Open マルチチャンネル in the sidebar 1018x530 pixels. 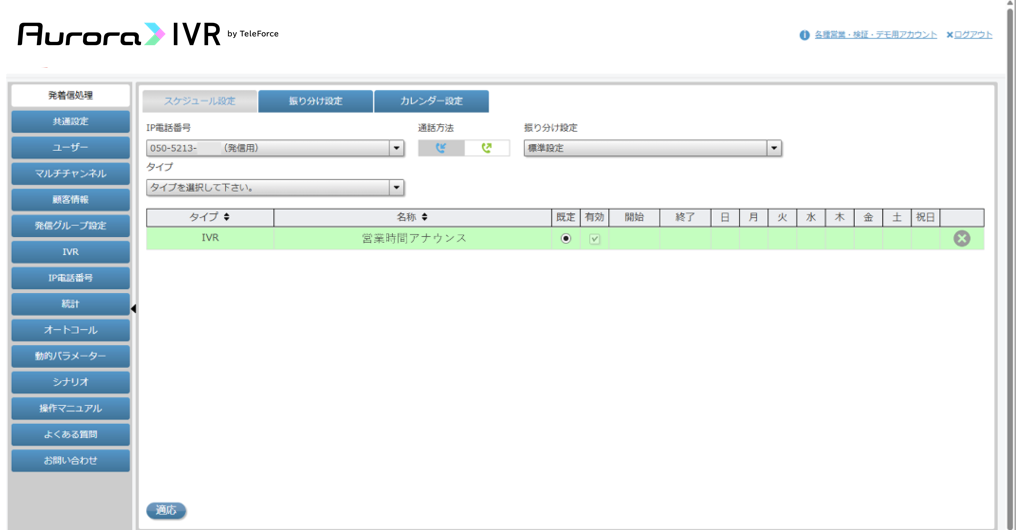click(x=70, y=173)
